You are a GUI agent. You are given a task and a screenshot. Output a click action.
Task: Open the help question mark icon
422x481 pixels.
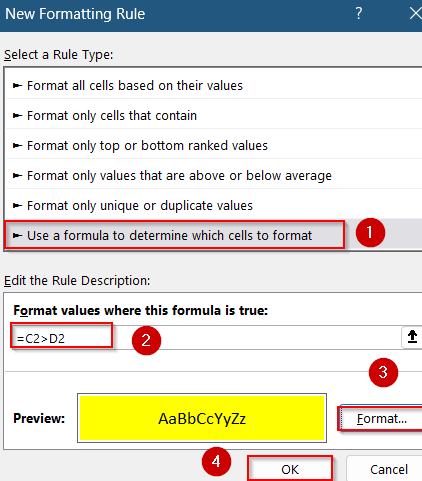pyautogui.click(x=359, y=14)
